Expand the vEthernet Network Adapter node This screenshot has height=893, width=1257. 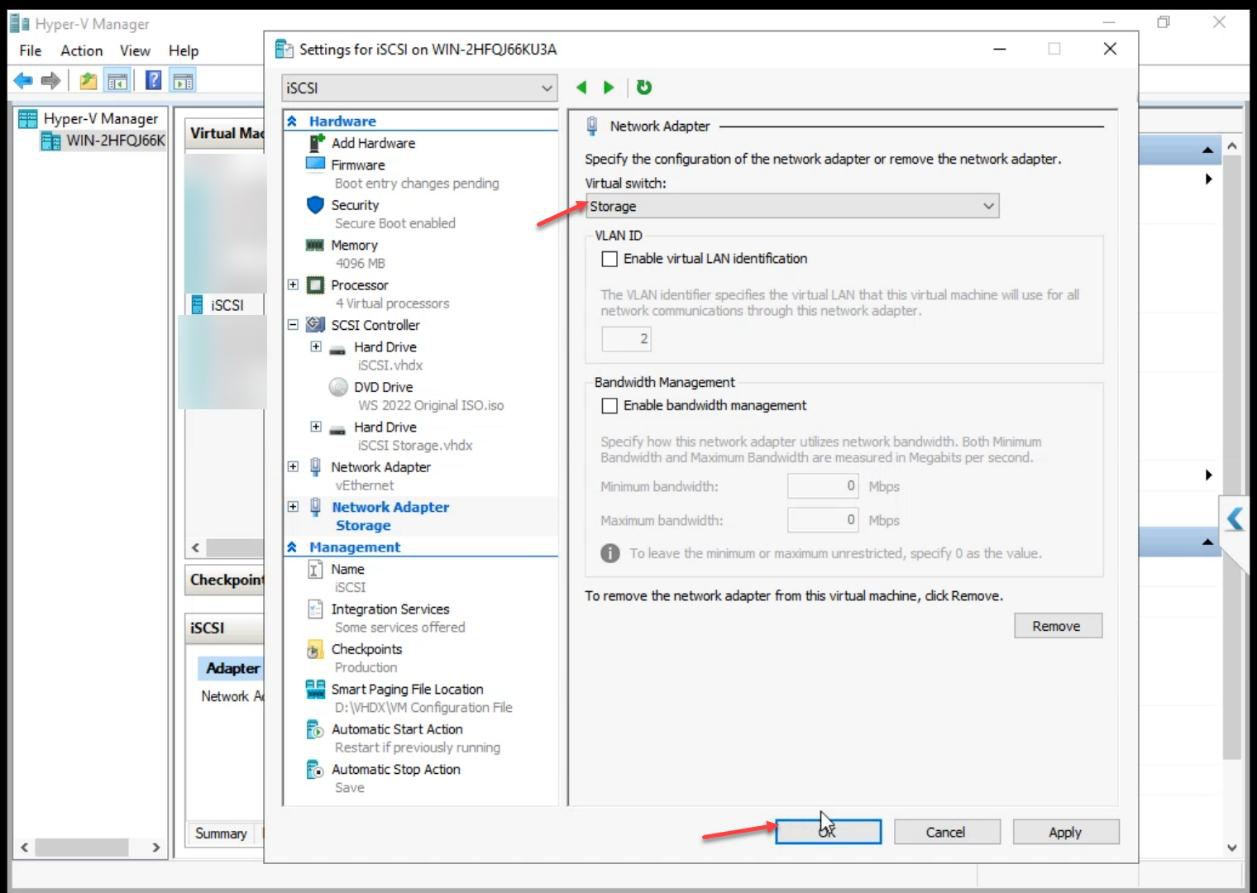293,467
